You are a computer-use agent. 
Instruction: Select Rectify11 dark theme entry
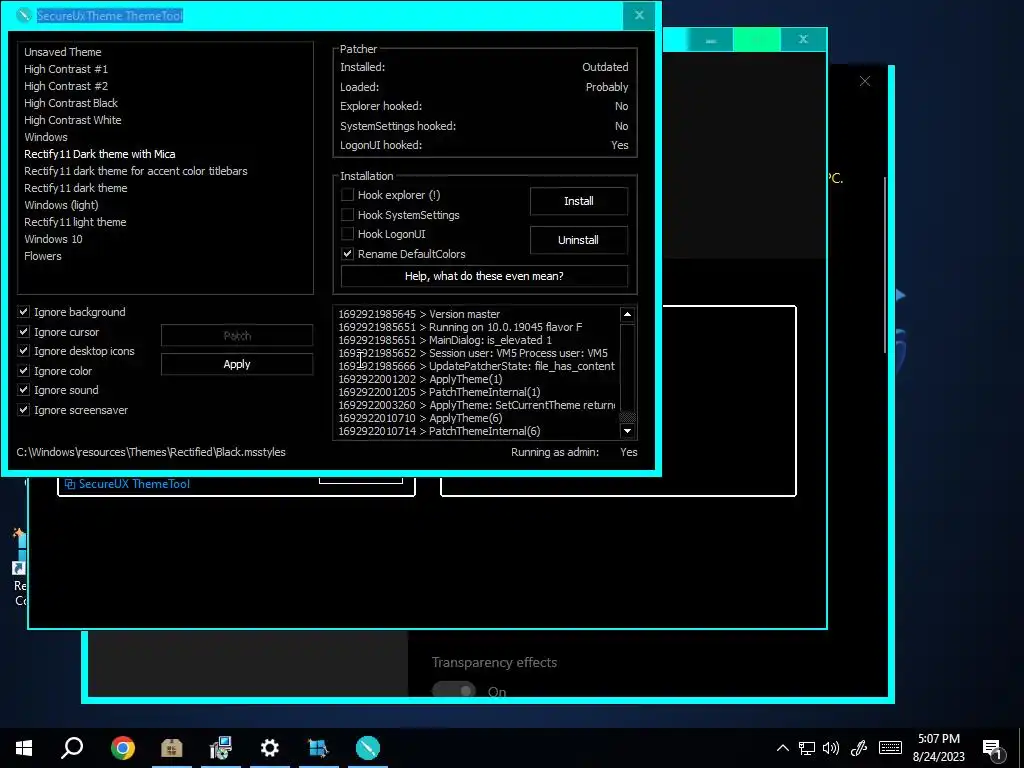pyautogui.click(x=76, y=188)
